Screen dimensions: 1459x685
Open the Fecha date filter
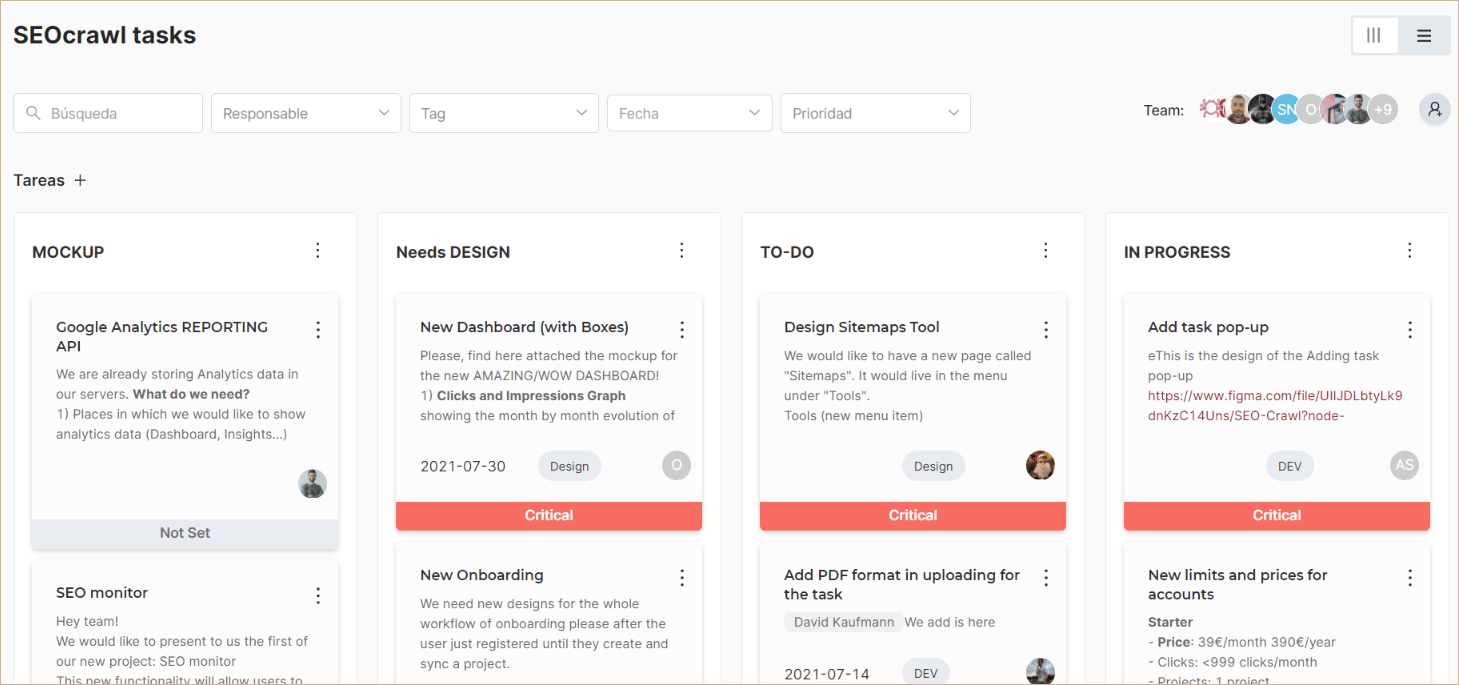(690, 113)
